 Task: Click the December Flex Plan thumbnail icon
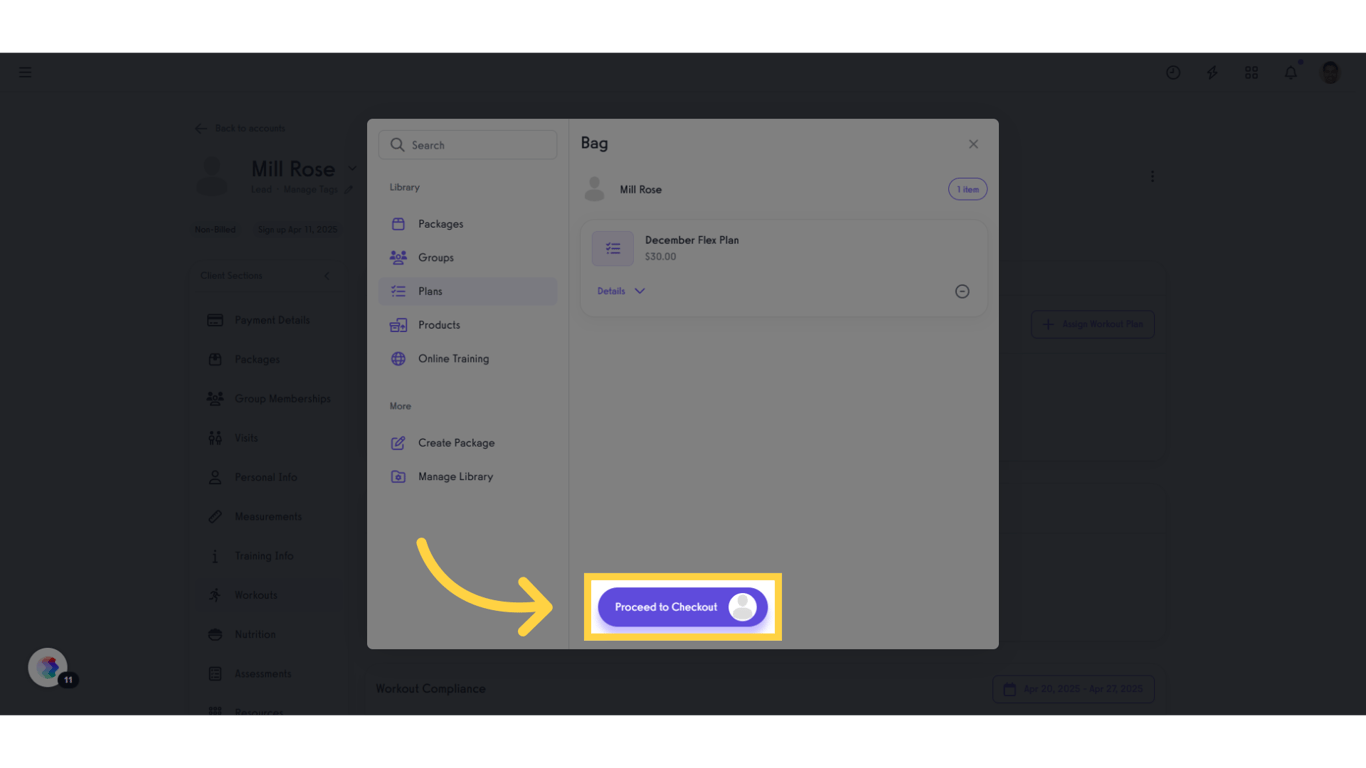(613, 248)
